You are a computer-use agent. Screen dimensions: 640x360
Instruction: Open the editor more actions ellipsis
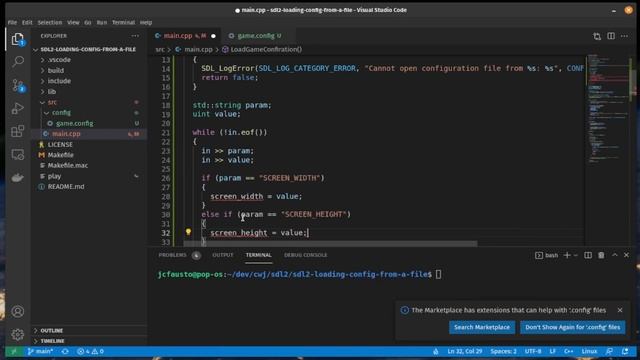[624, 36]
